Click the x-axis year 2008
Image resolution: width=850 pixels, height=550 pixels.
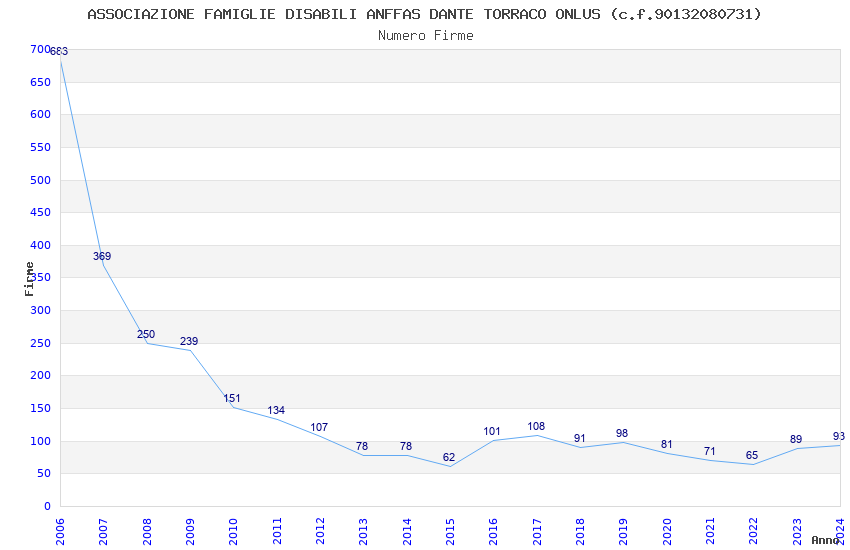point(147,532)
